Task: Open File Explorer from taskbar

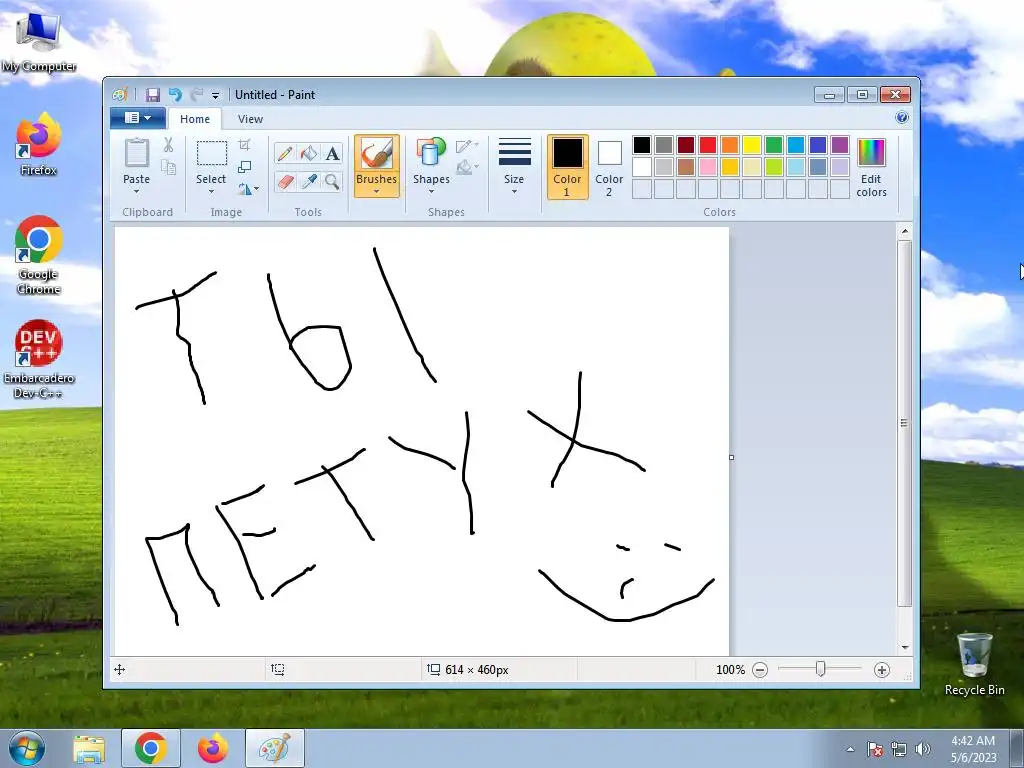Action: pos(89,749)
